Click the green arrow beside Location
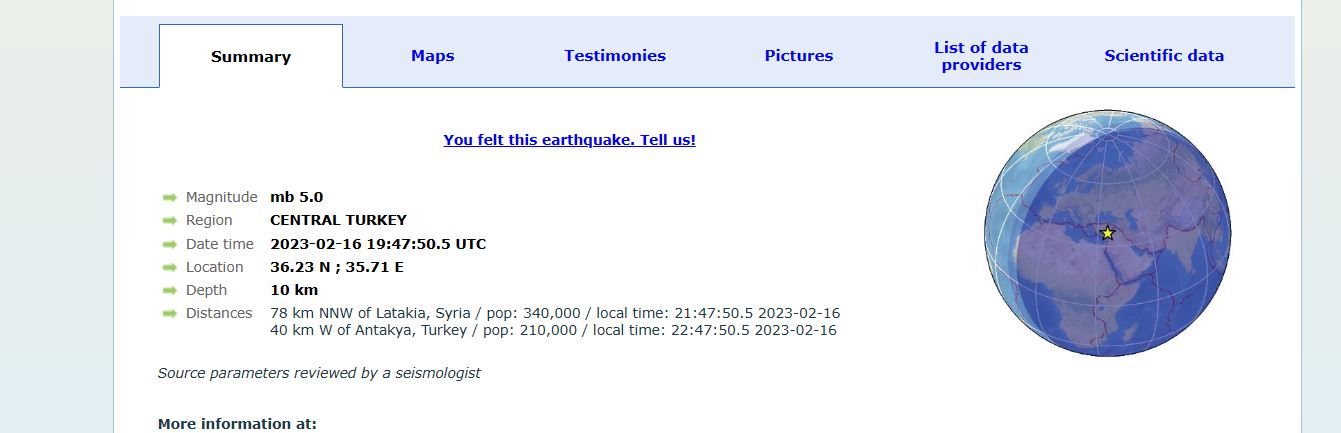Screen dimensions: 1341x433 click(x=170, y=268)
